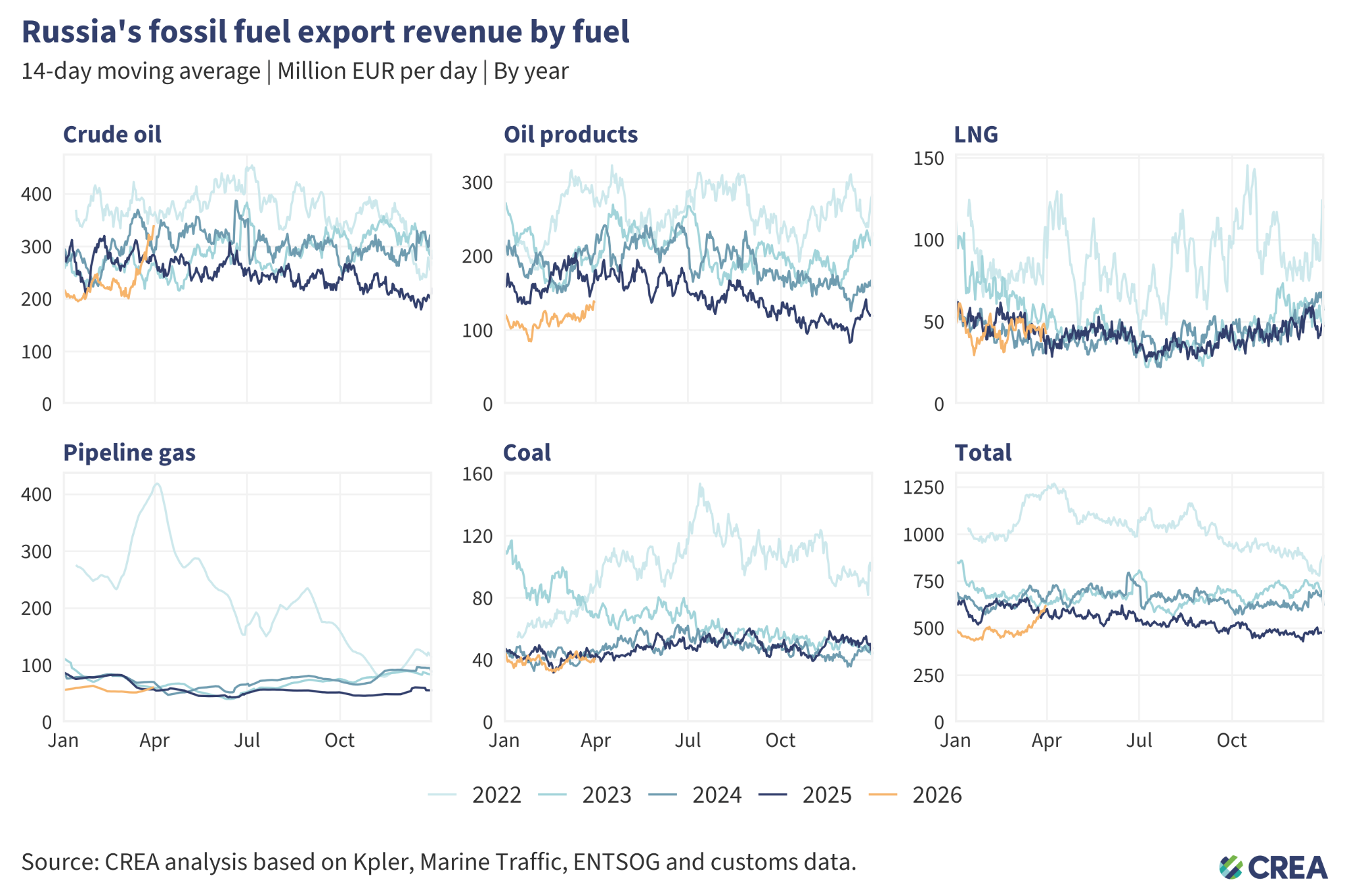Click the chart title text

(x=325, y=31)
